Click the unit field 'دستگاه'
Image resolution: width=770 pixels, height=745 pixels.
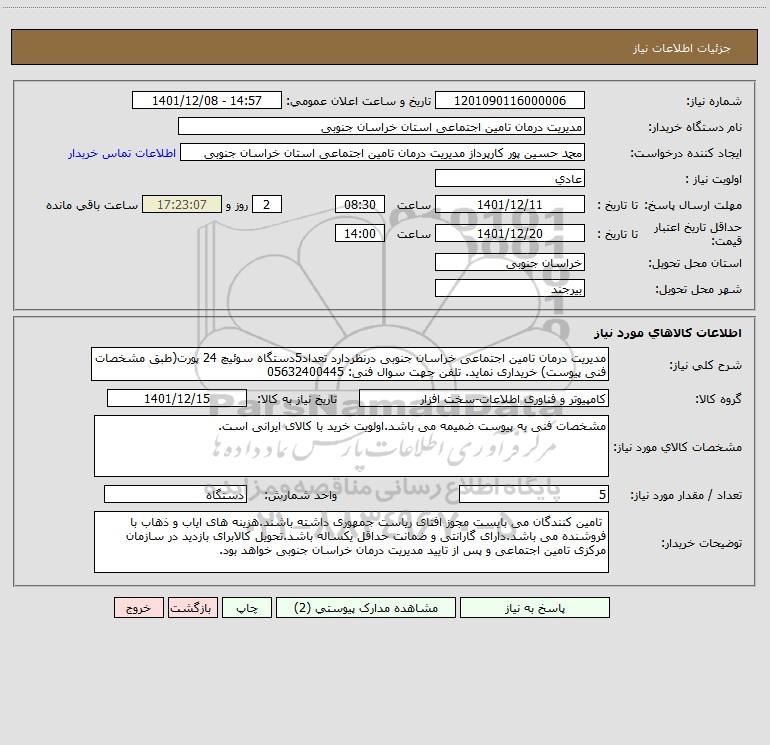(175, 494)
